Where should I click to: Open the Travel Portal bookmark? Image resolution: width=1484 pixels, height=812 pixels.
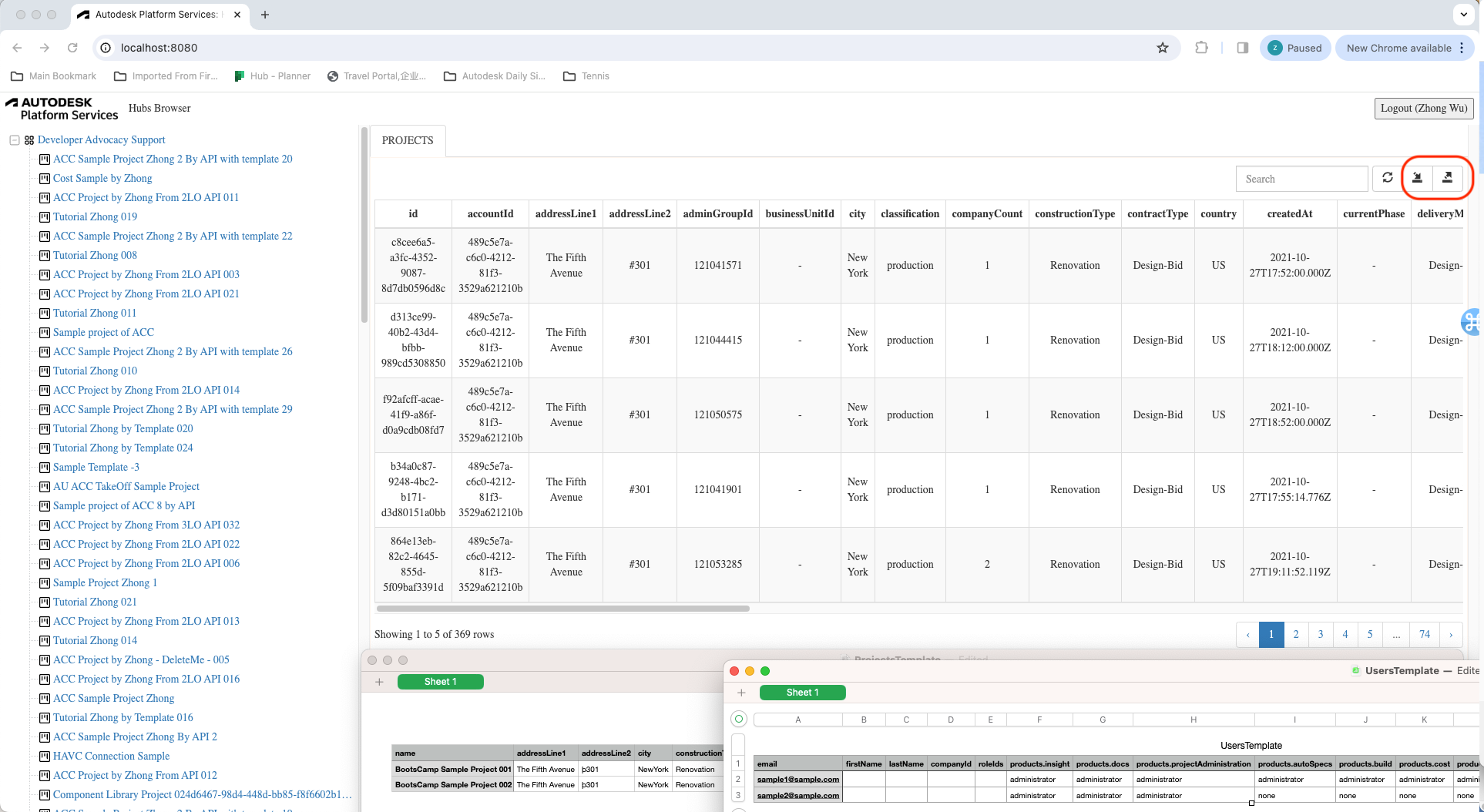pyautogui.click(x=376, y=76)
